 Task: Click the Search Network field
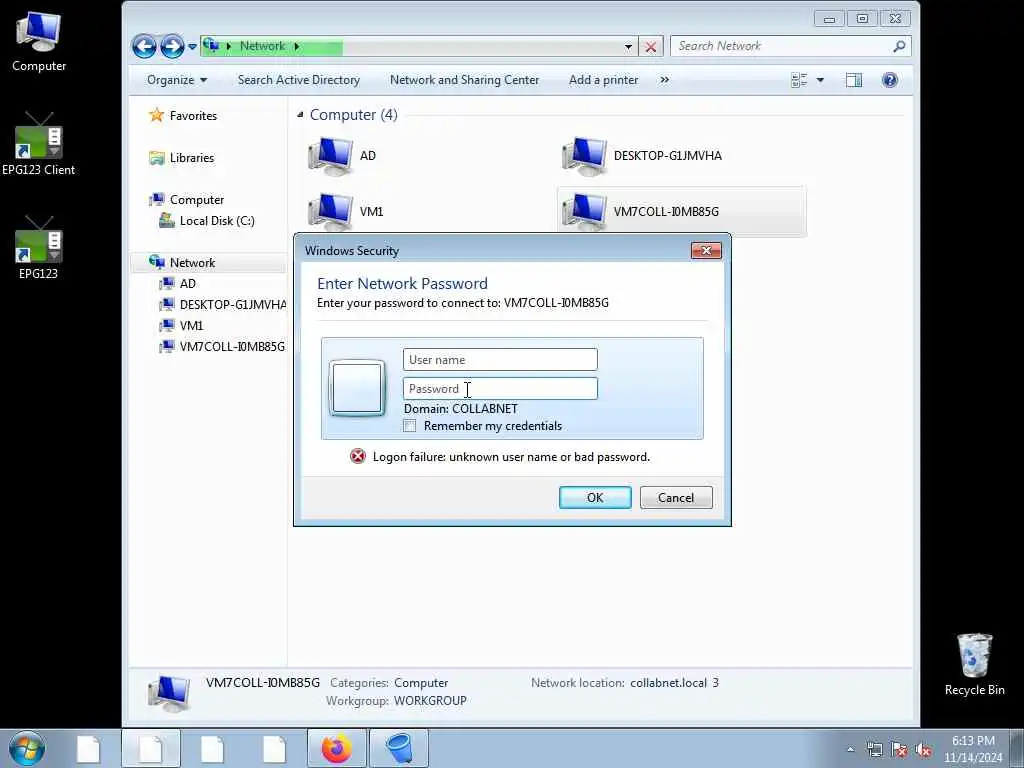780,46
